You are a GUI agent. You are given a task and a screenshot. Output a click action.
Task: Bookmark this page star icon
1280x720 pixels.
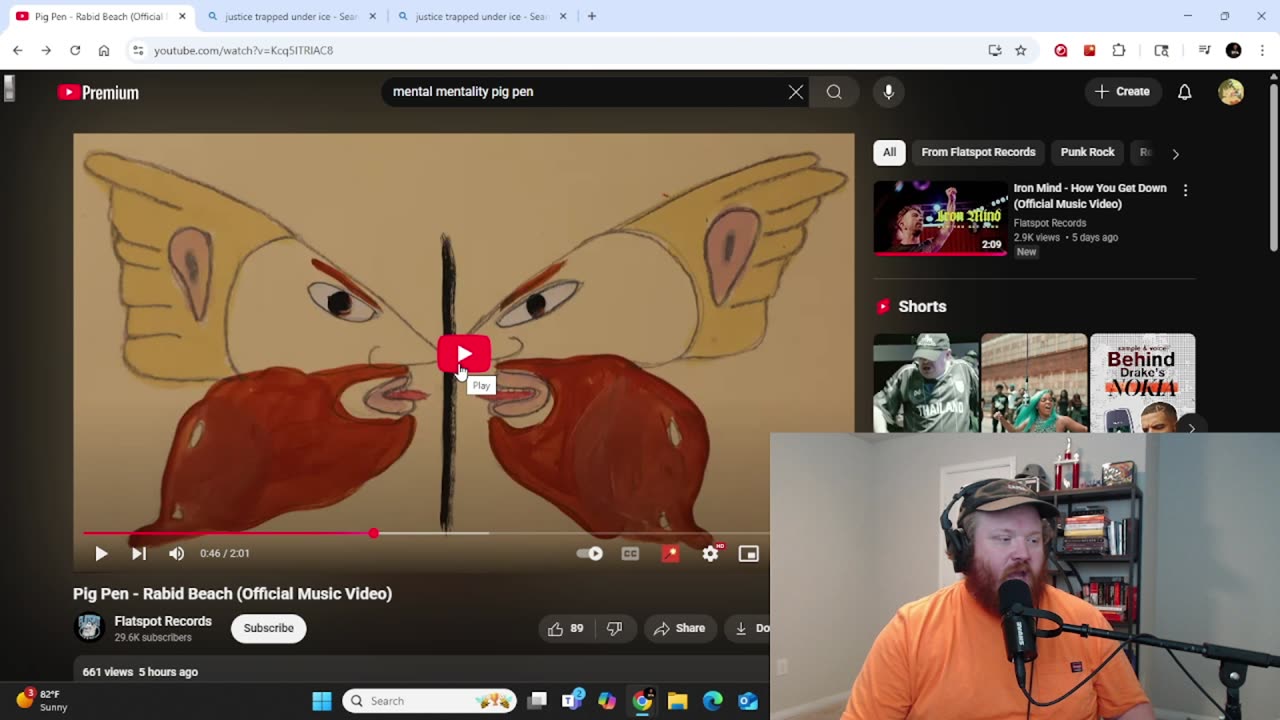[1021, 50]
